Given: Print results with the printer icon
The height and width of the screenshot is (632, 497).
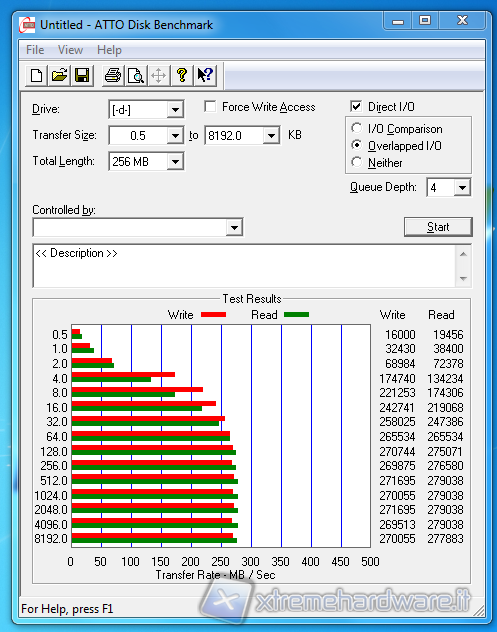Looking at the screenshot, I should 113,75.
